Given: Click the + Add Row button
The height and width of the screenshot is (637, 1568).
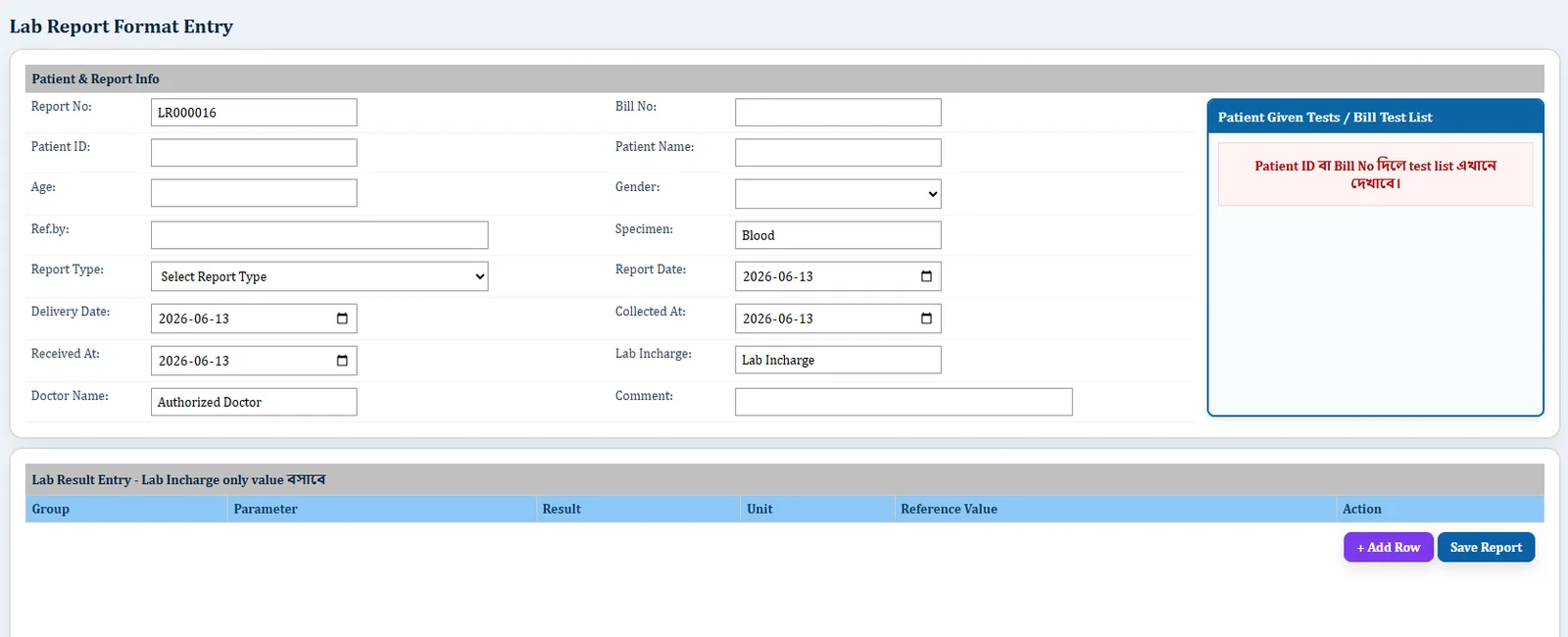Looking at the screenshot, I should click(x=1389, y=547).
